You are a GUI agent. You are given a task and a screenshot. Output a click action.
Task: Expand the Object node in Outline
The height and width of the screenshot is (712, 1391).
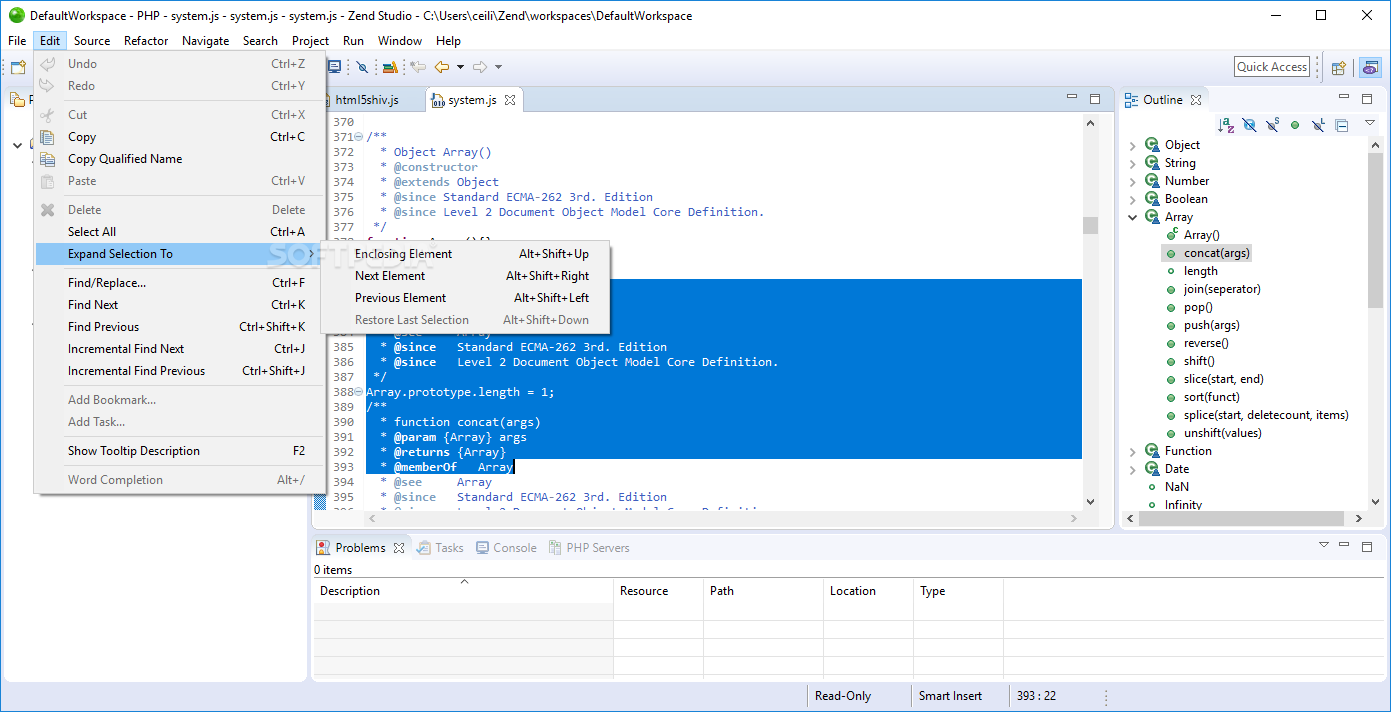pos(1133,145)
